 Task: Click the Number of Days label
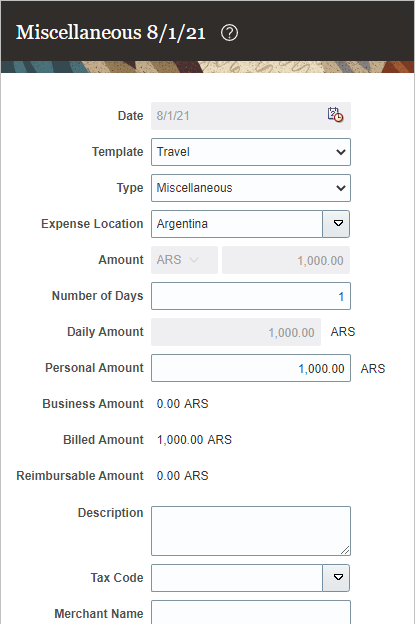[x=97, y=296]
